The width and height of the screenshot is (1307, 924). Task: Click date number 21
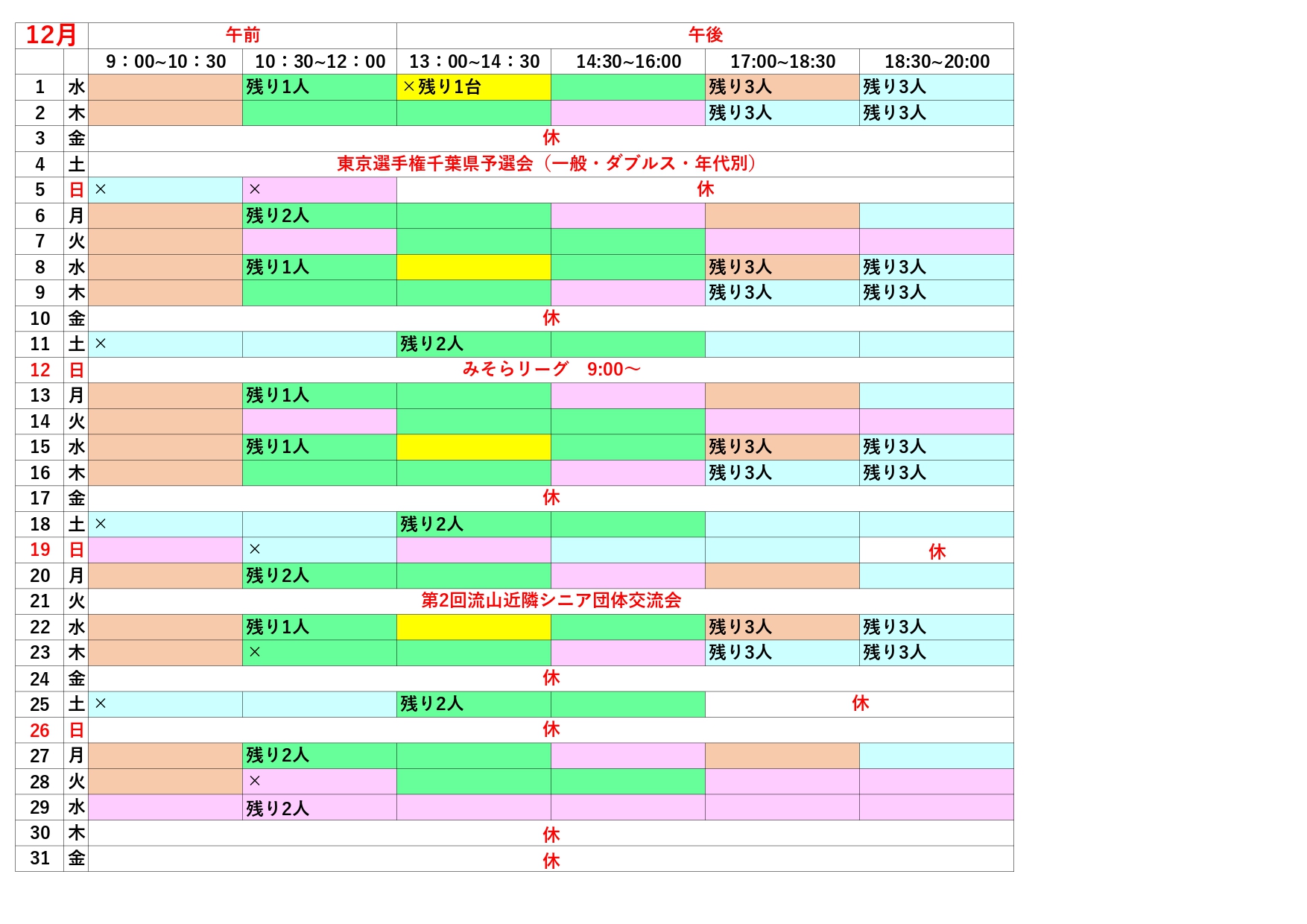tap(40, 601)
